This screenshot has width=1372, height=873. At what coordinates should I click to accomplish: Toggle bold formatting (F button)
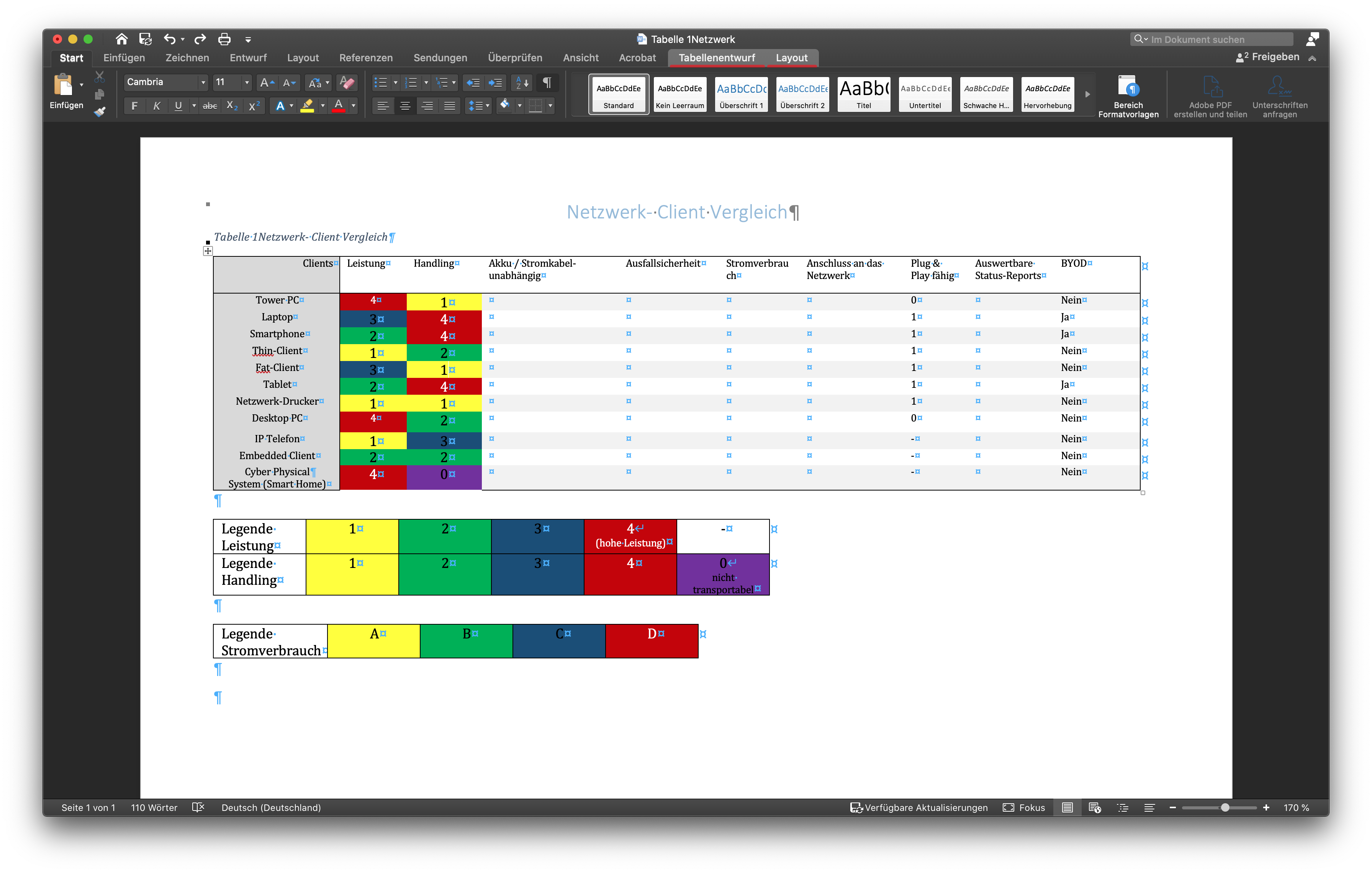pos(134,105)
